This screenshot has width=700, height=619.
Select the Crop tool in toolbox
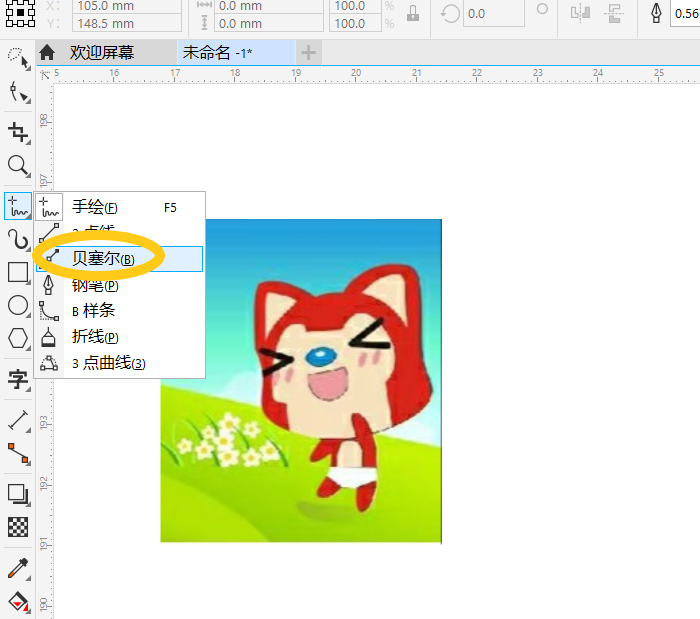[x=18, y=131]
